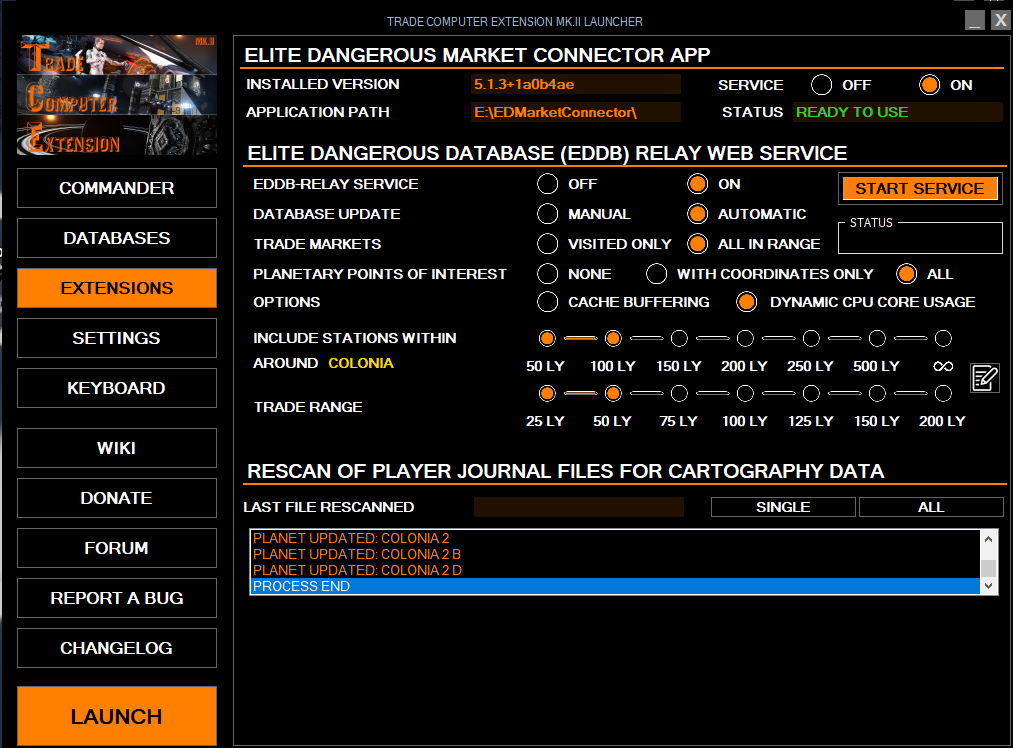Set trade range slider to 25 LY
The image size is (1013, 748).
click(x=547, y=393)
